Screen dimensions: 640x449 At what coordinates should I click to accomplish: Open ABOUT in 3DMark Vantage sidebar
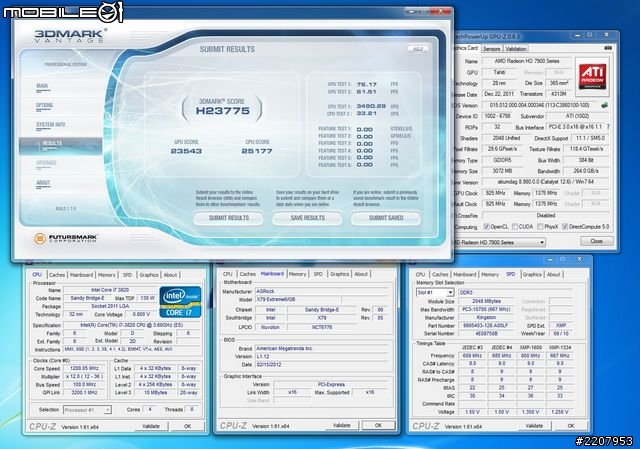pyautogui.click(x=43, y=182)
